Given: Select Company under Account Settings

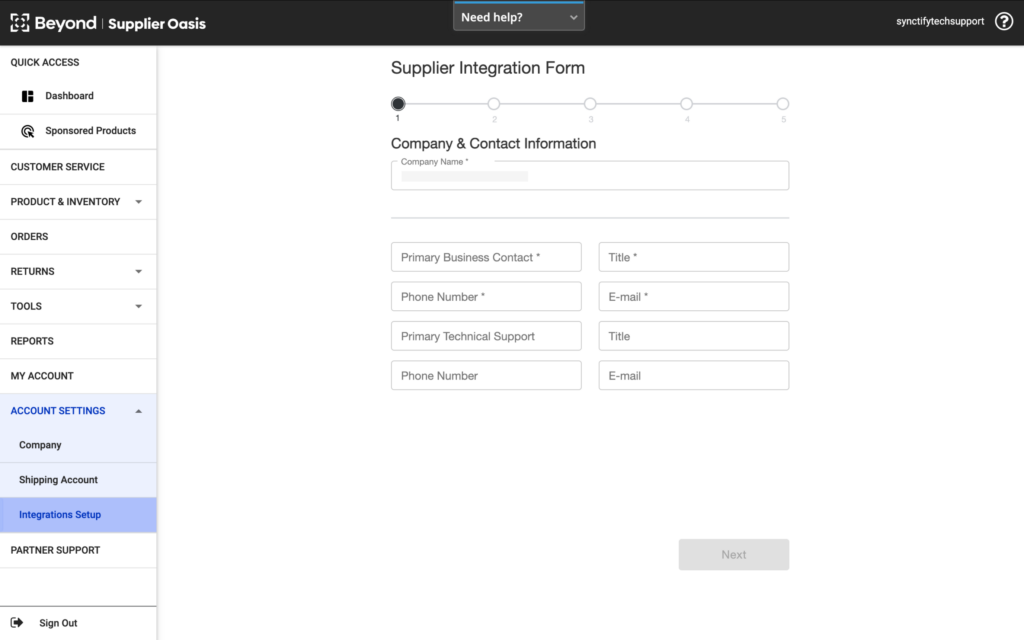Looking at the screenshot, I should [78, 445].
